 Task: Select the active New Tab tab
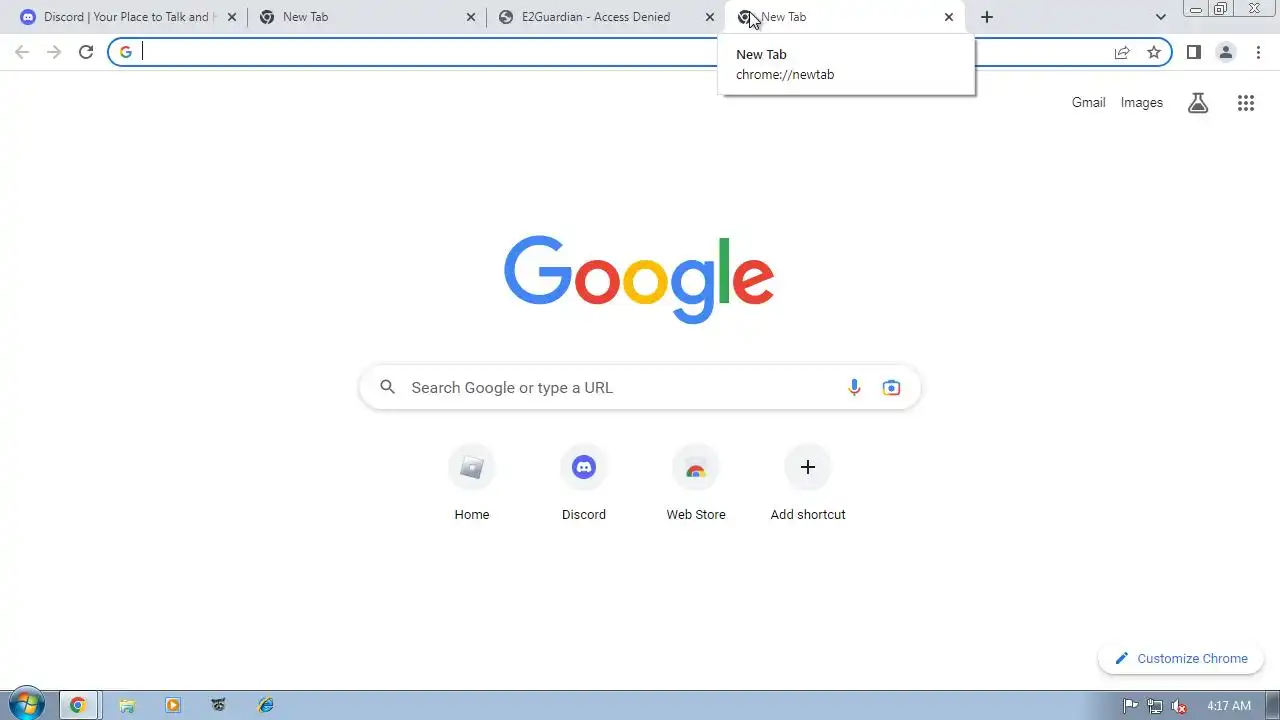(x=844, y=17)
